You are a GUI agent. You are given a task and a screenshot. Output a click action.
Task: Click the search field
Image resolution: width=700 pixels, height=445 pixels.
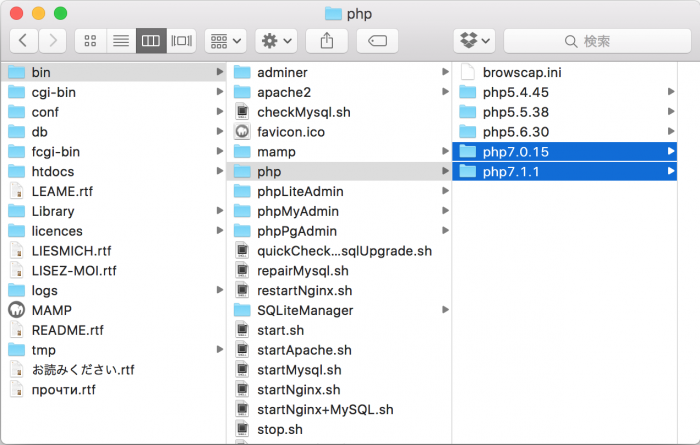(x=597, y=41)
